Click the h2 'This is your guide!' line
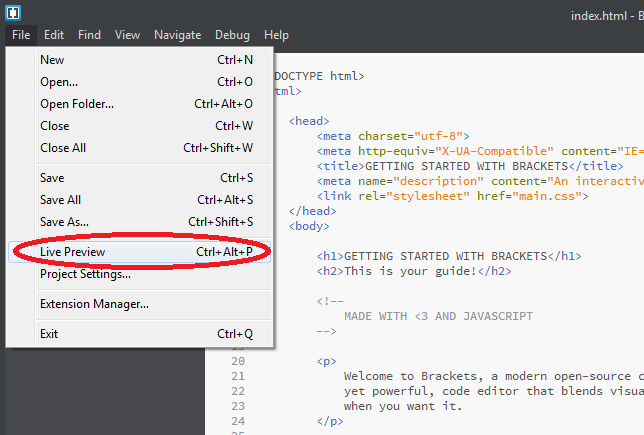This screenshot has width=644, height=435. 414,271
